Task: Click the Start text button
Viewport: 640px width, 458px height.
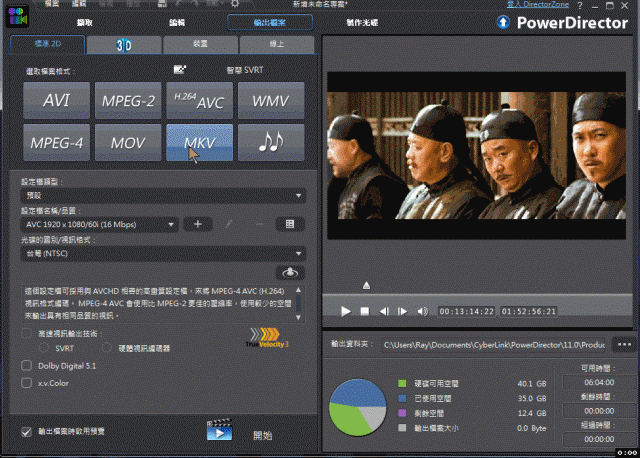Action: tap(262, 435)
